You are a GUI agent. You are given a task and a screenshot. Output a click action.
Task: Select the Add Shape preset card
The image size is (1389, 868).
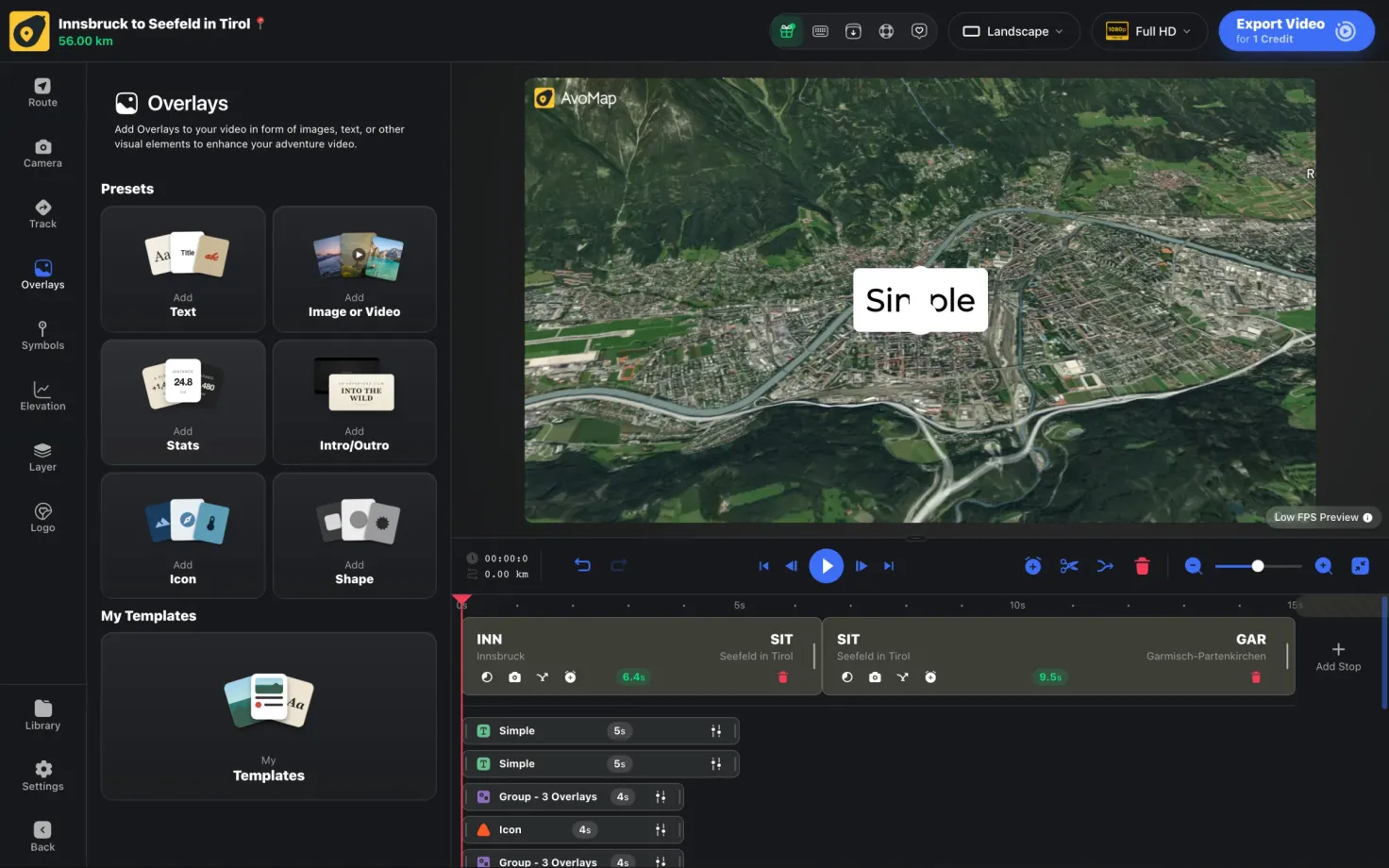(x=355, y=536)
